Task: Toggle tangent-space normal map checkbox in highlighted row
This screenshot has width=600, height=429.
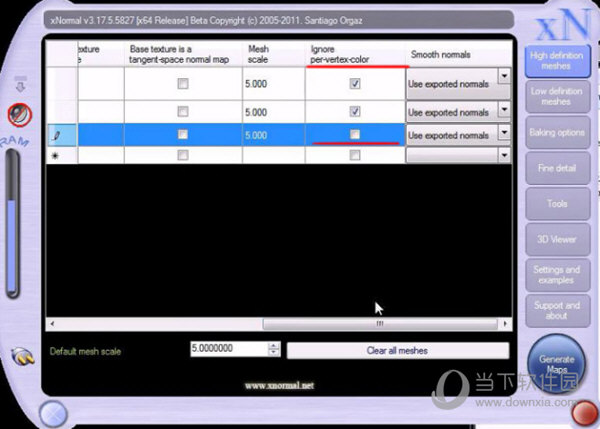Action: [183, 134]
